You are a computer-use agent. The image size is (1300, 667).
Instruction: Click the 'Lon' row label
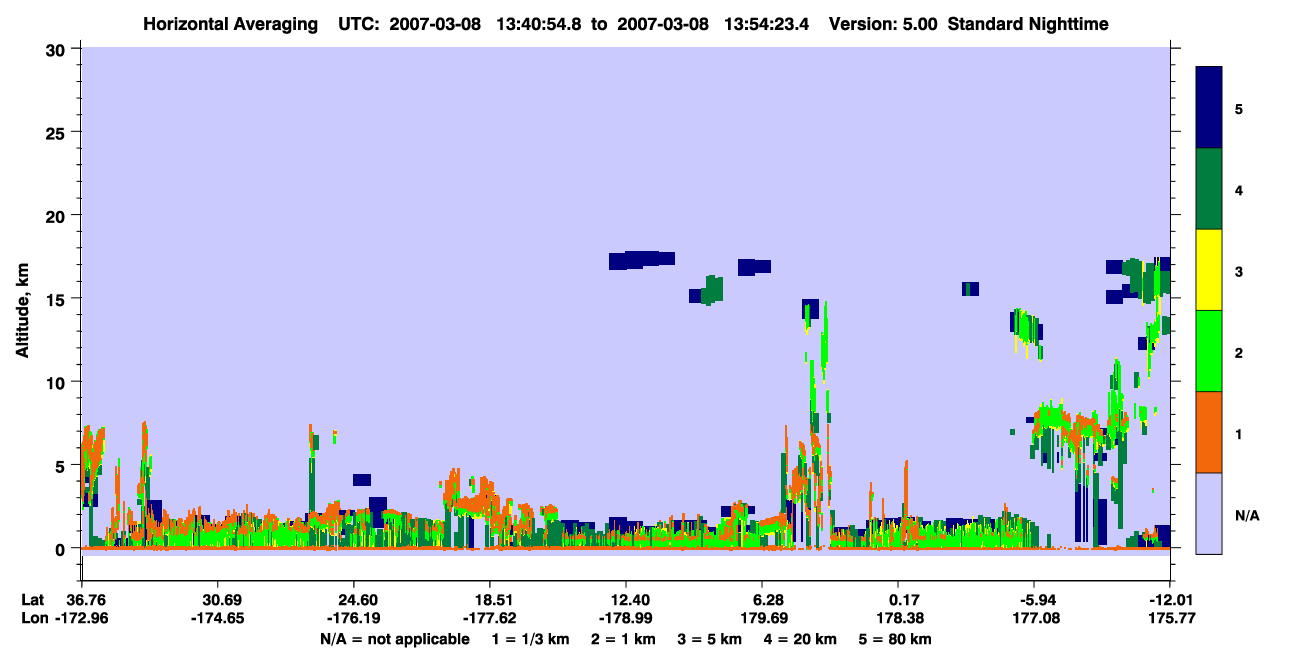(x=34, y=619)
